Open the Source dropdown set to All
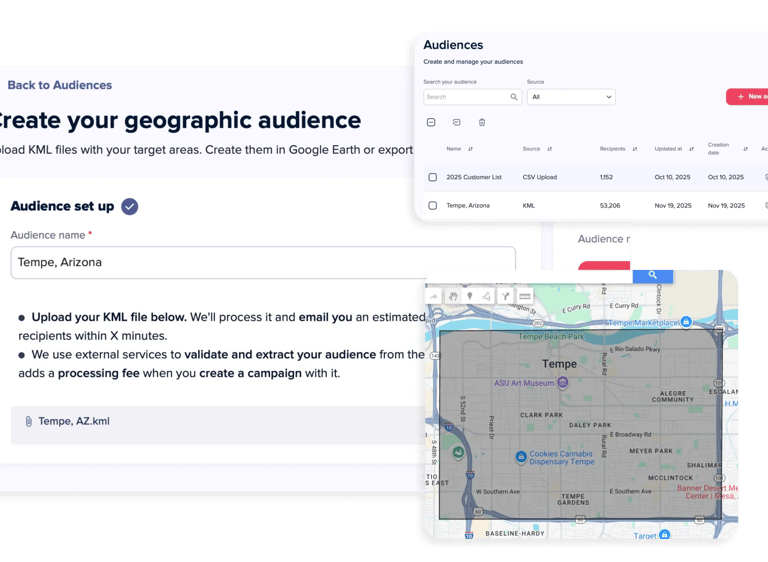This screenshot has width=768, height=562. point(571,97)
